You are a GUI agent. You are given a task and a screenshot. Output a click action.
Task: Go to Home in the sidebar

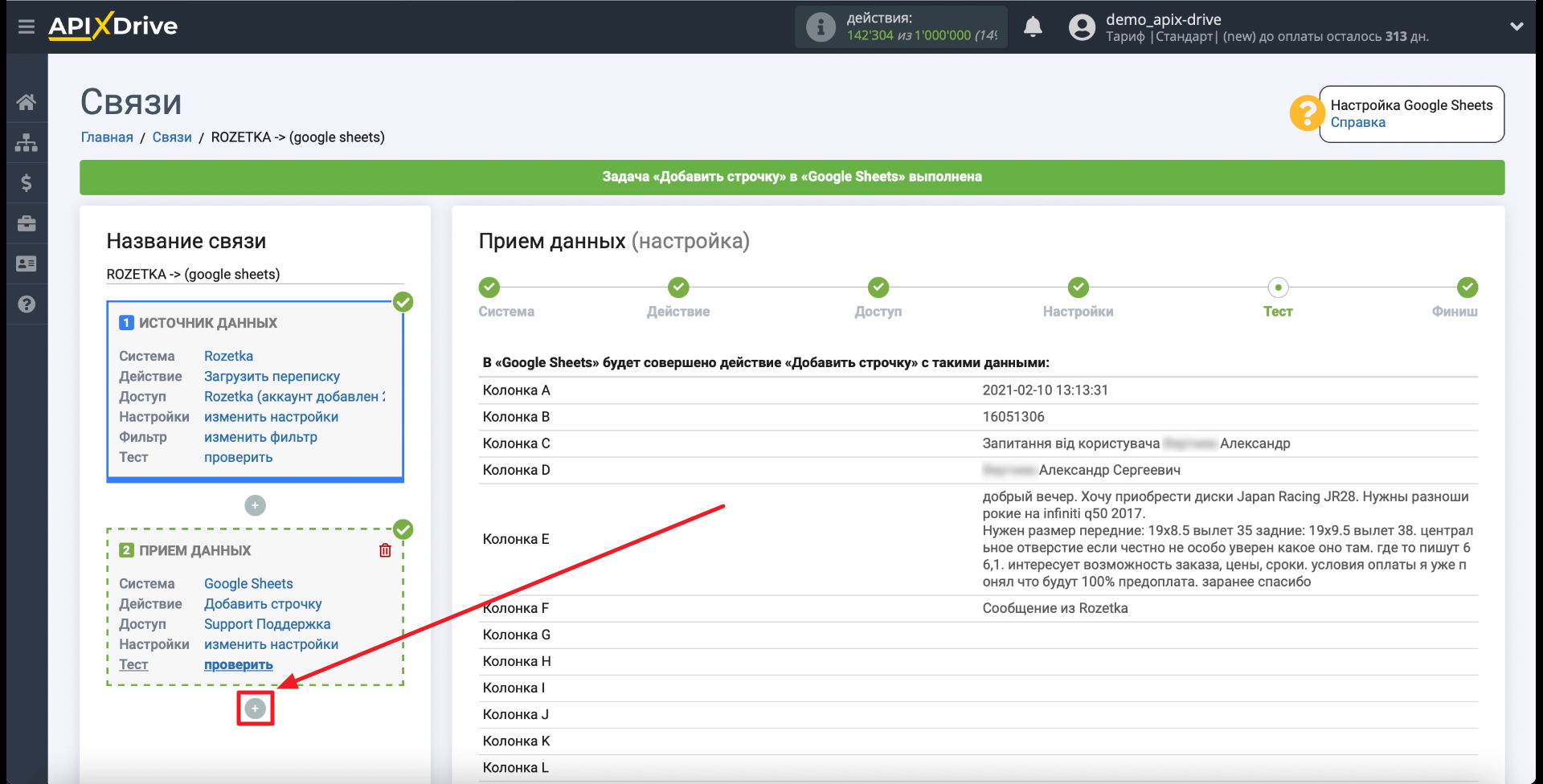tap(27, 102)
